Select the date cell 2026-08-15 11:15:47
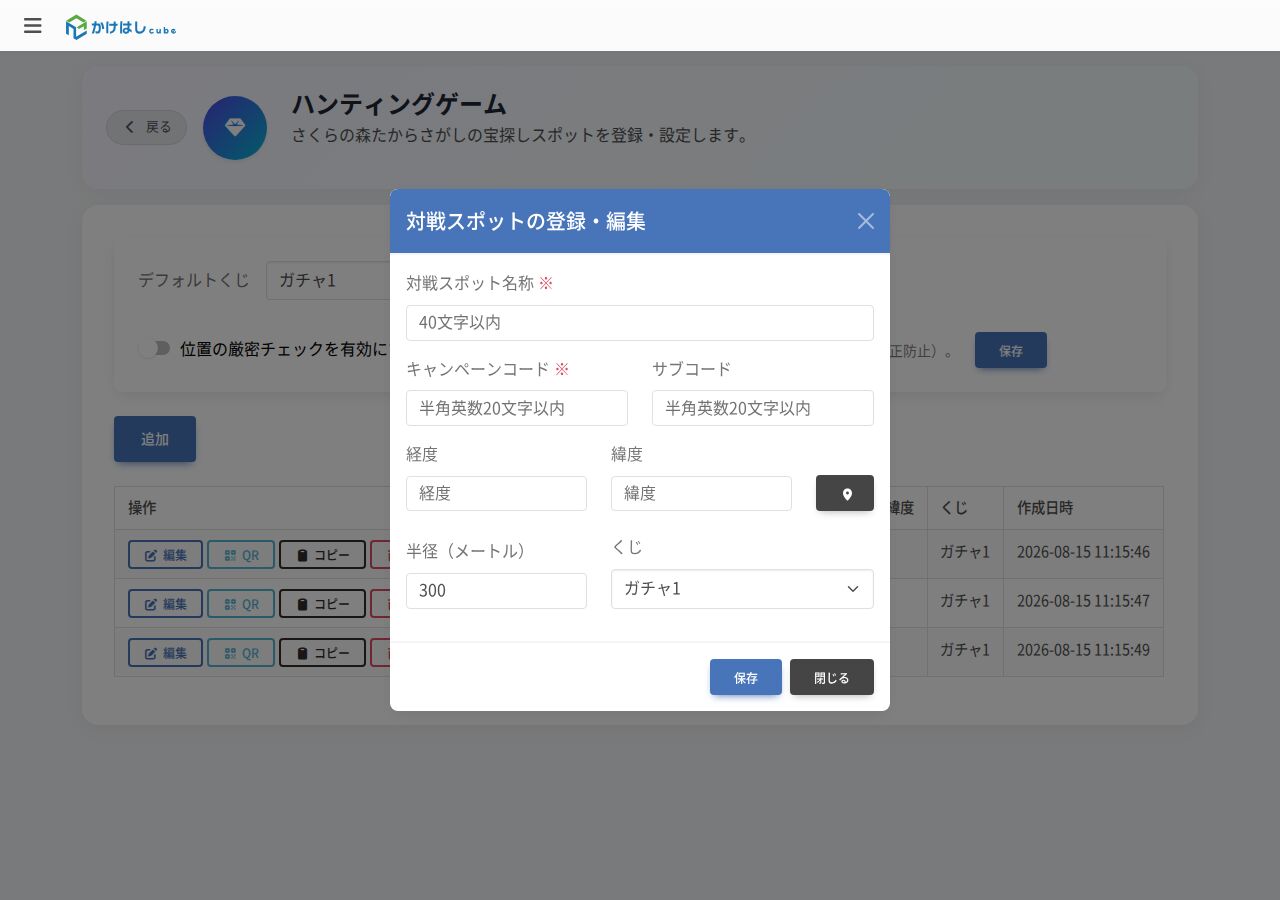The height and width of the screenshot is (900, 1280). click(x=1083, y=601)
